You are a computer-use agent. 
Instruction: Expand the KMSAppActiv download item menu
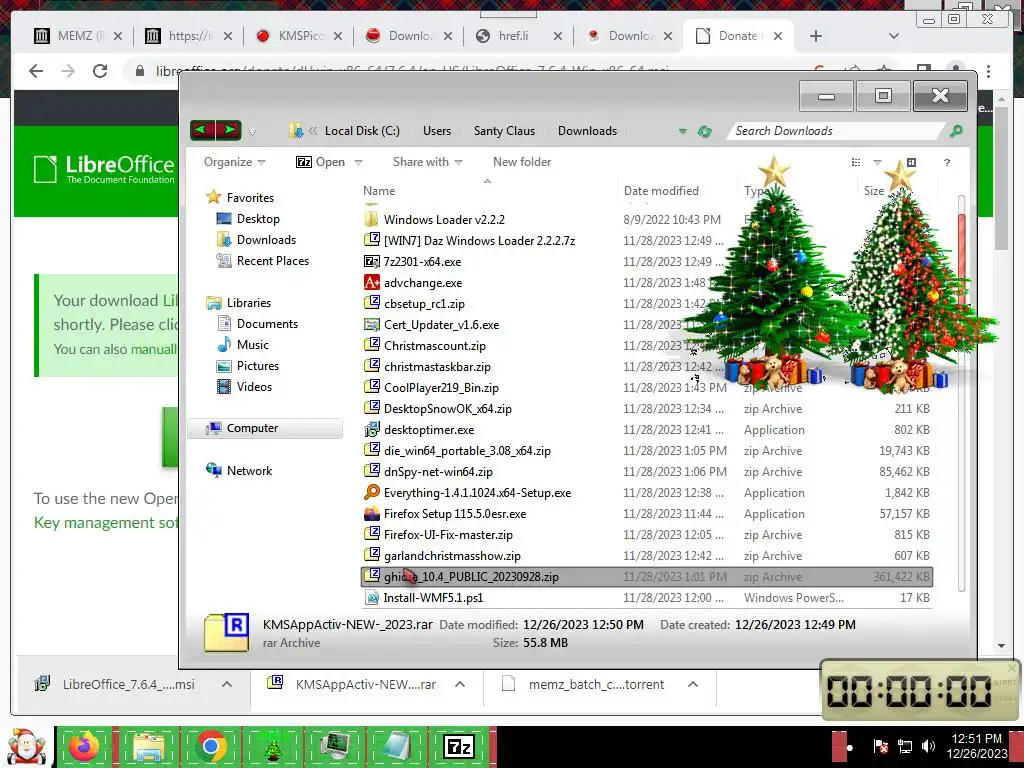click(460, 684)
